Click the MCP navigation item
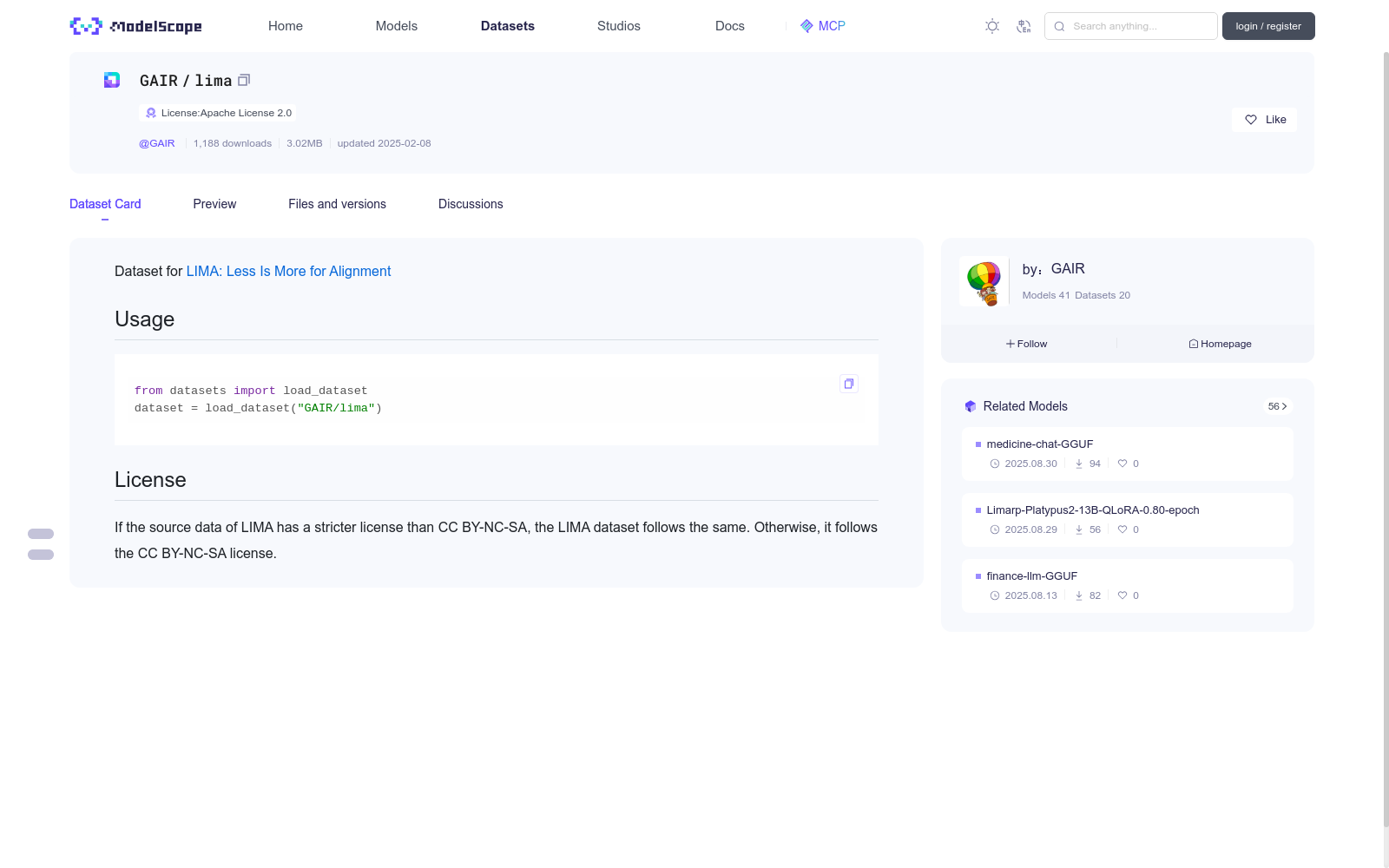This screenshot has height=868, width=1389. 822,26
